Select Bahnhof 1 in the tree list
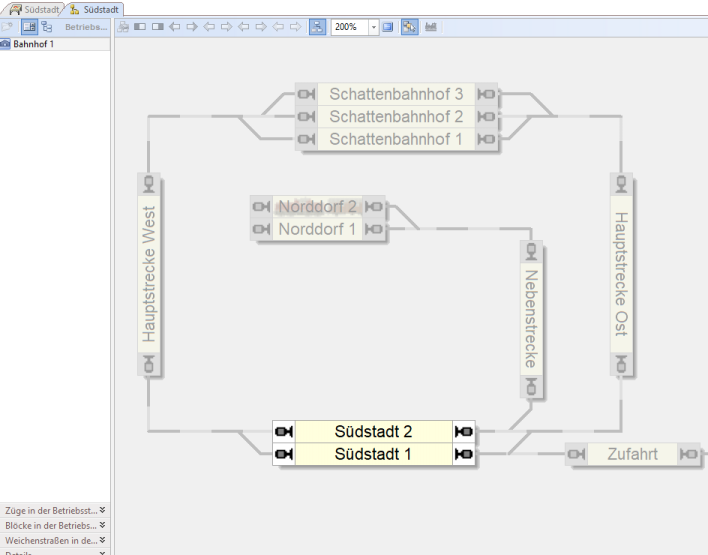The height and width of the screenshot is (555, 708). tap(36, 44)
